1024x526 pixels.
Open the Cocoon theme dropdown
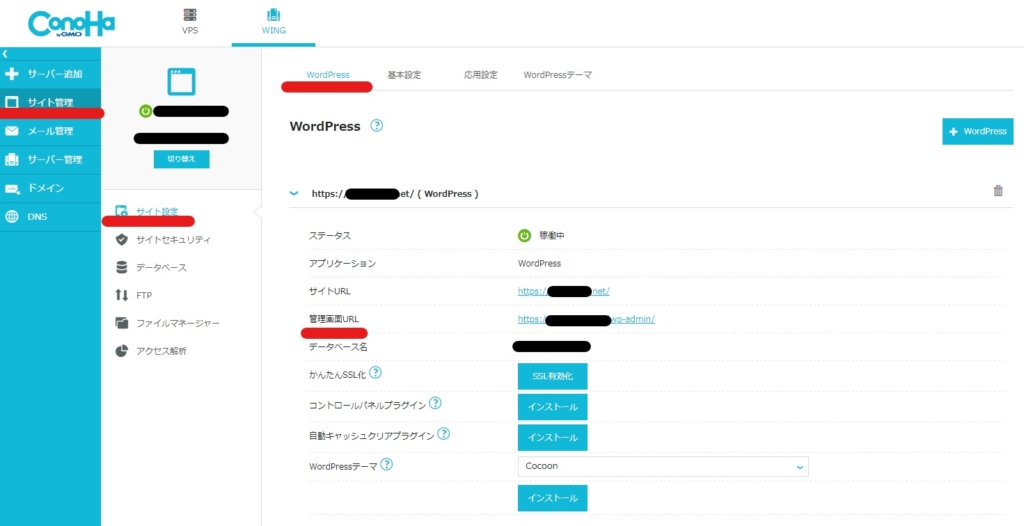pos(663,467)
